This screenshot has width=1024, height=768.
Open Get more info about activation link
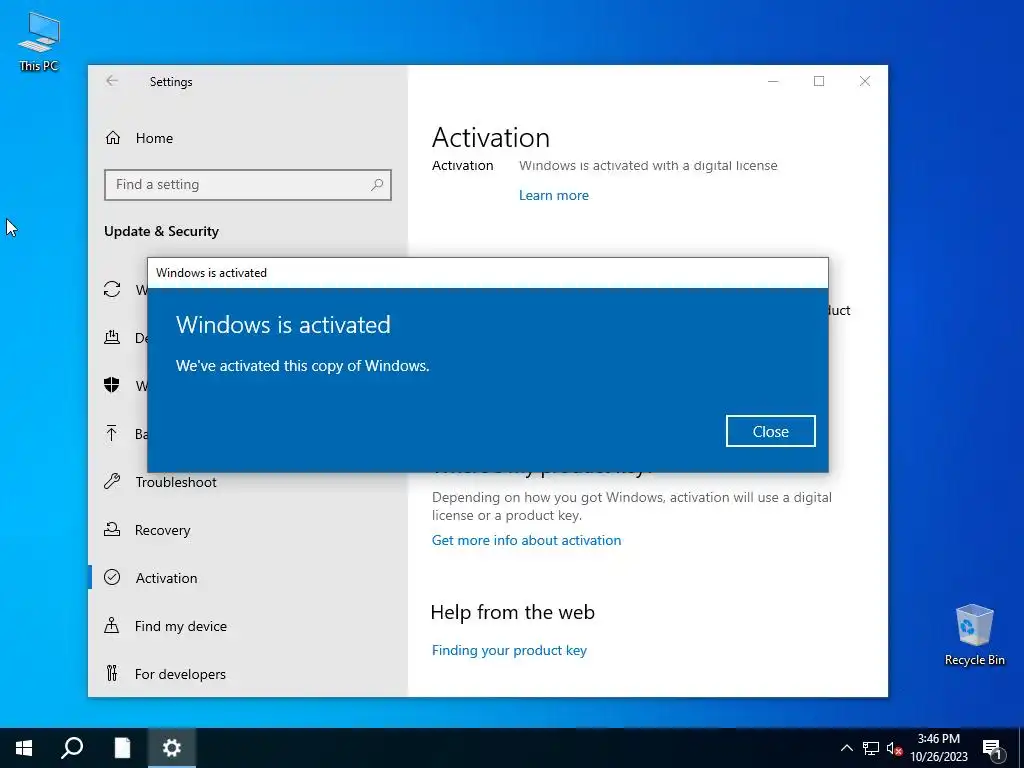(x=526, y=540)
